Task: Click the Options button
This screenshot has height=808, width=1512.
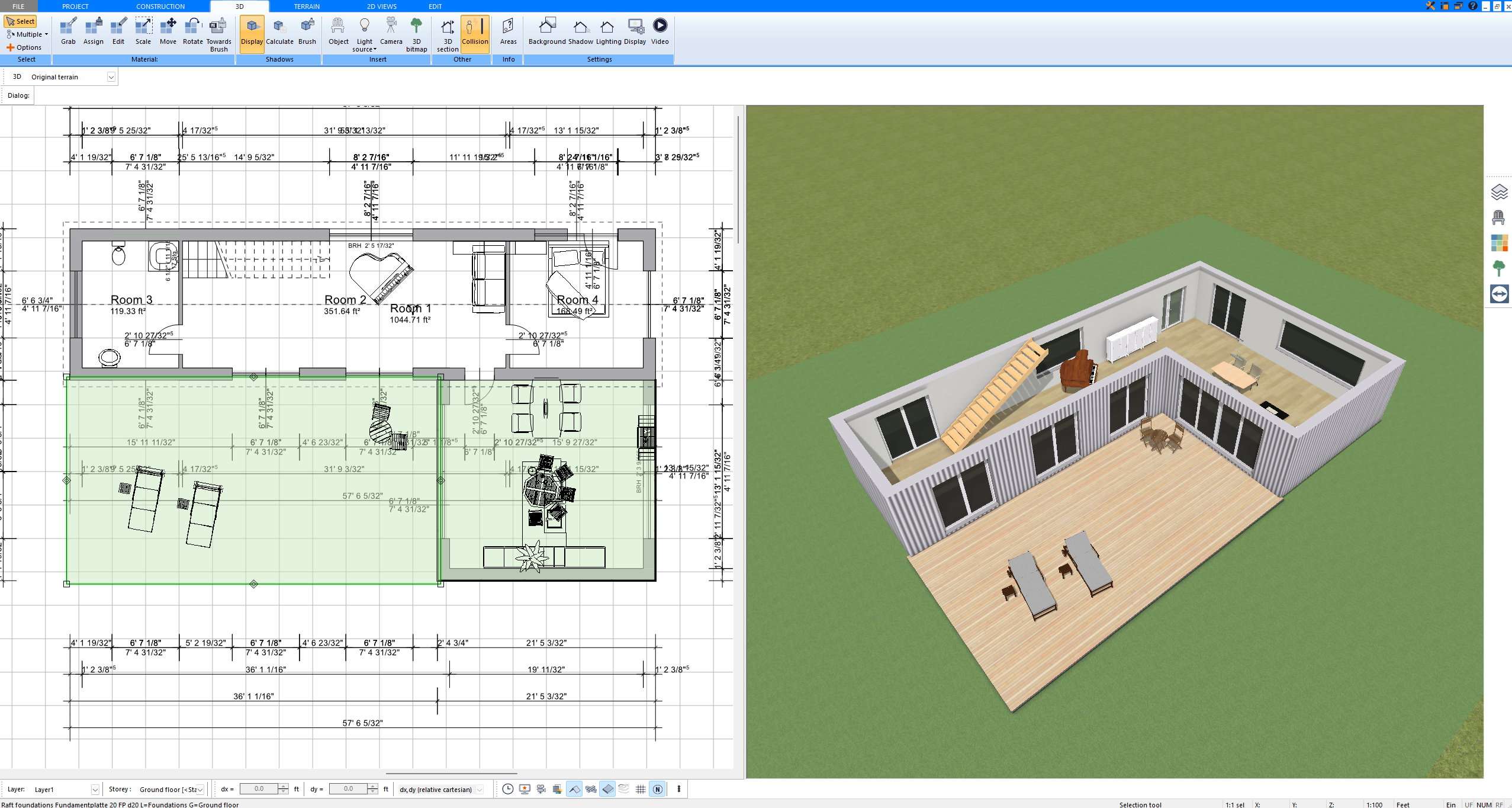Action: tap(24, 47)
